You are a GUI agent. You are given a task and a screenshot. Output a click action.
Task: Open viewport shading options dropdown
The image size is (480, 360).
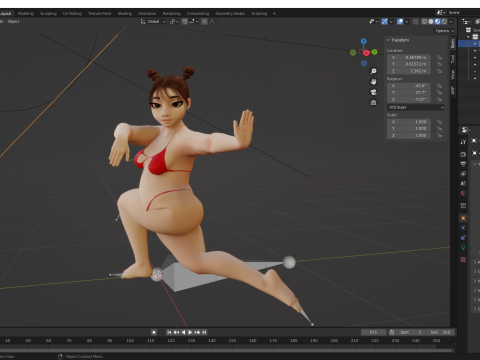451,22
